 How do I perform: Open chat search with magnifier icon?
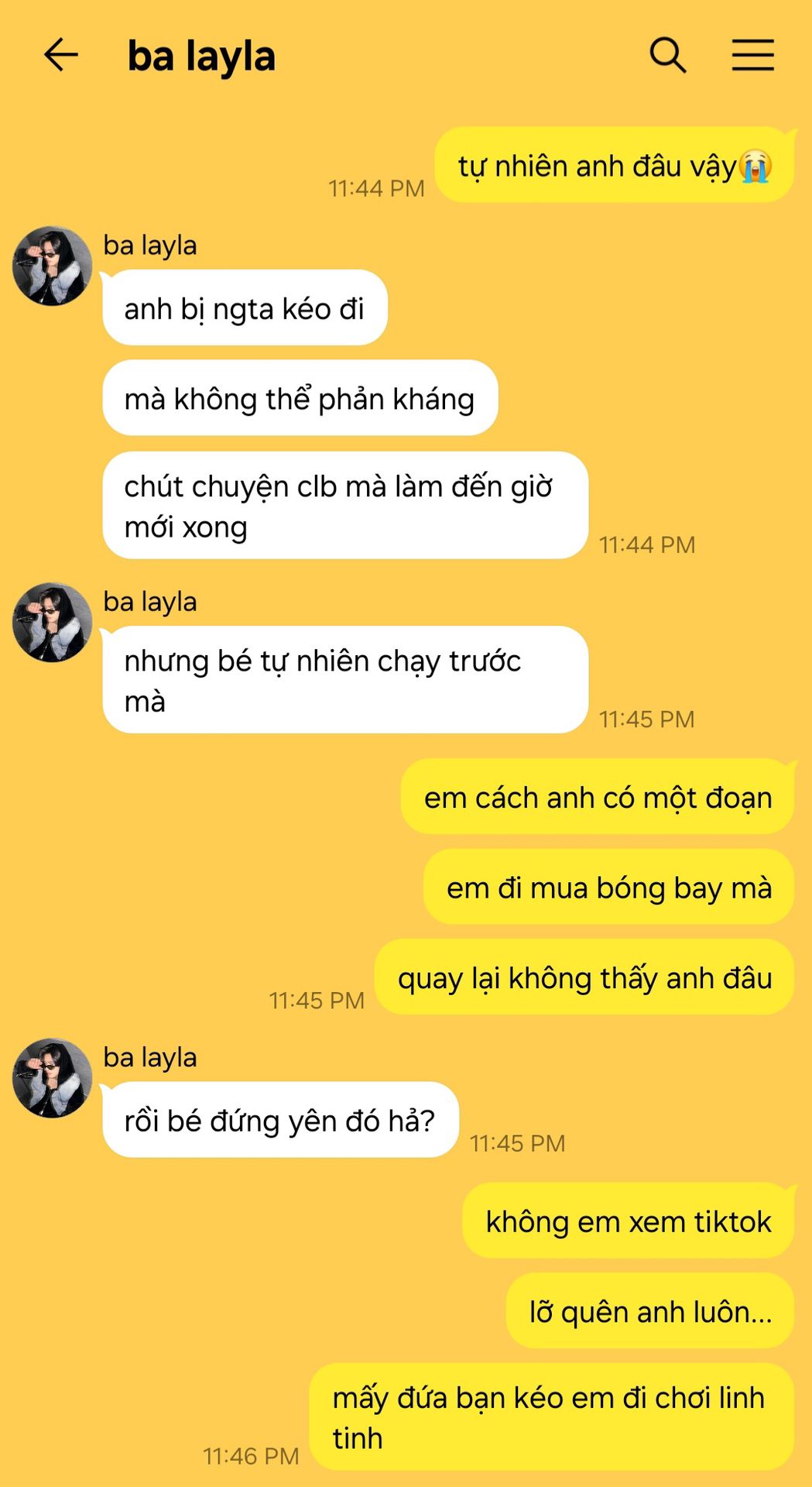pos(667,56)
